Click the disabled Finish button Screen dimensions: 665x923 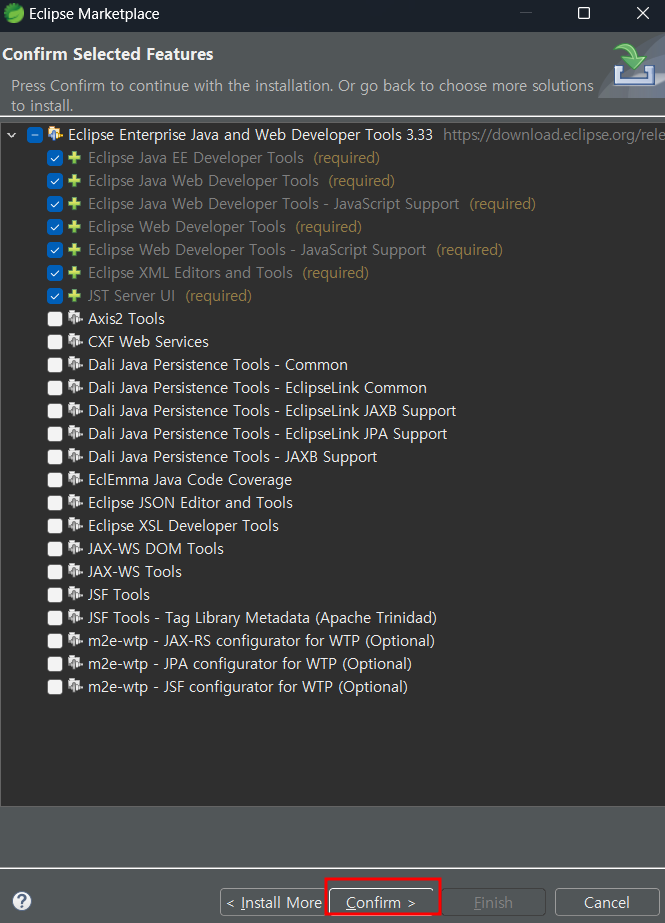(x=493, y=902)
